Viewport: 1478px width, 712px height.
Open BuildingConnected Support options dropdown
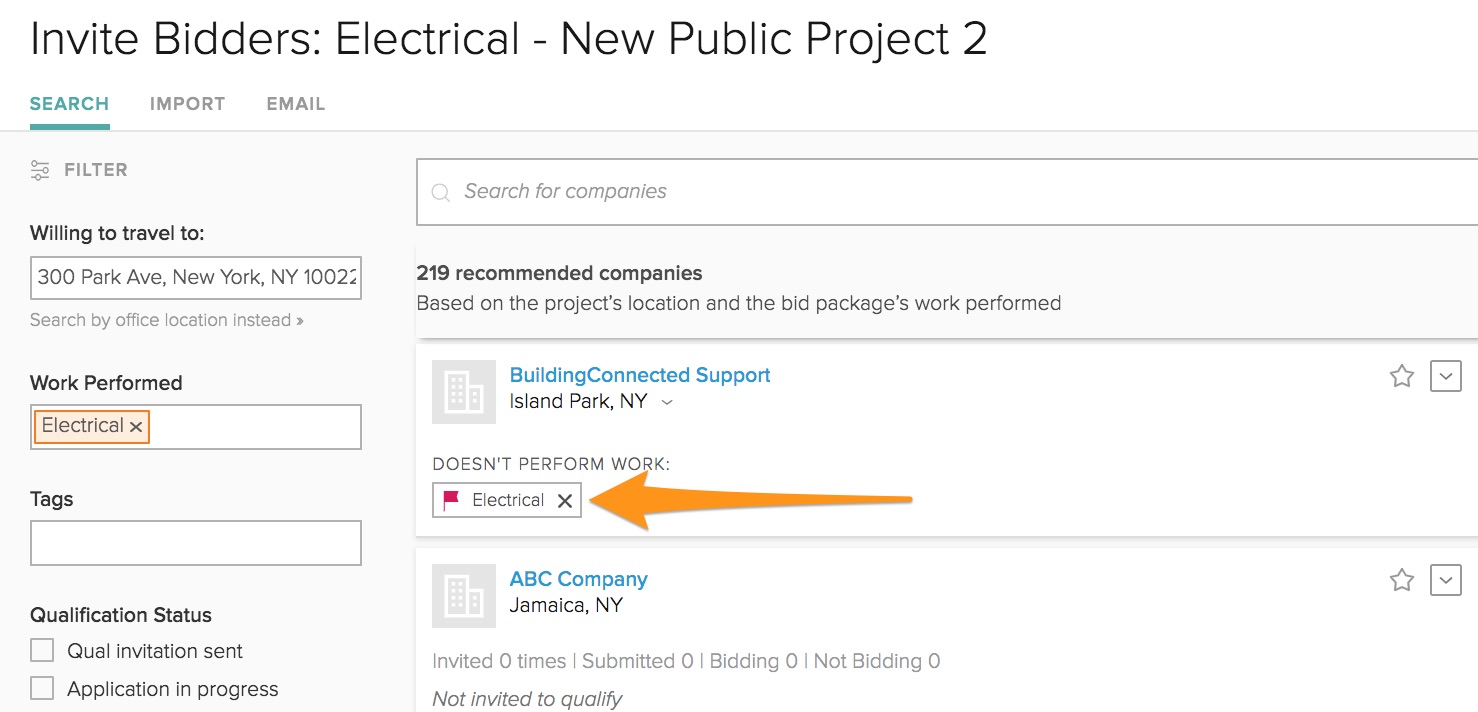[x=1446, y=376]
